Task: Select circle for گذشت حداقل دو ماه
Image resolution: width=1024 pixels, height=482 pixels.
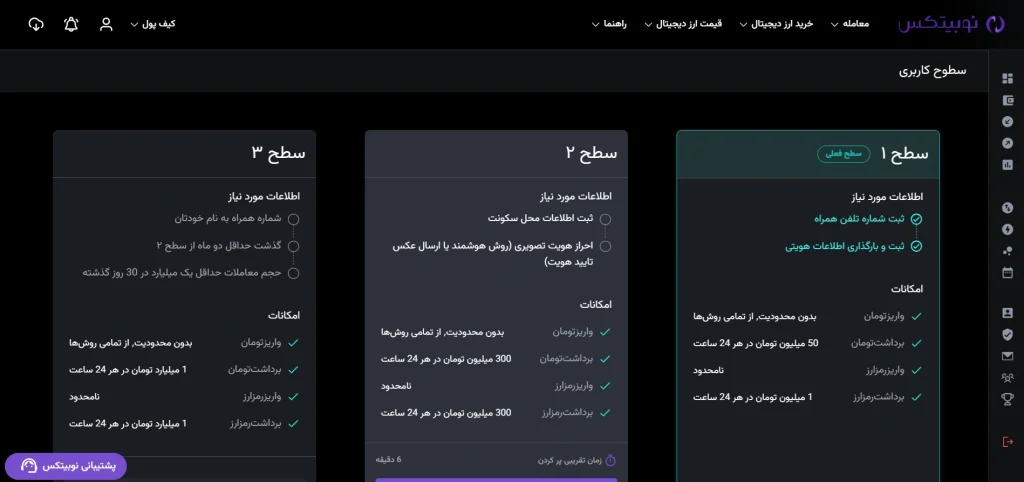Action: pos(293,246)
